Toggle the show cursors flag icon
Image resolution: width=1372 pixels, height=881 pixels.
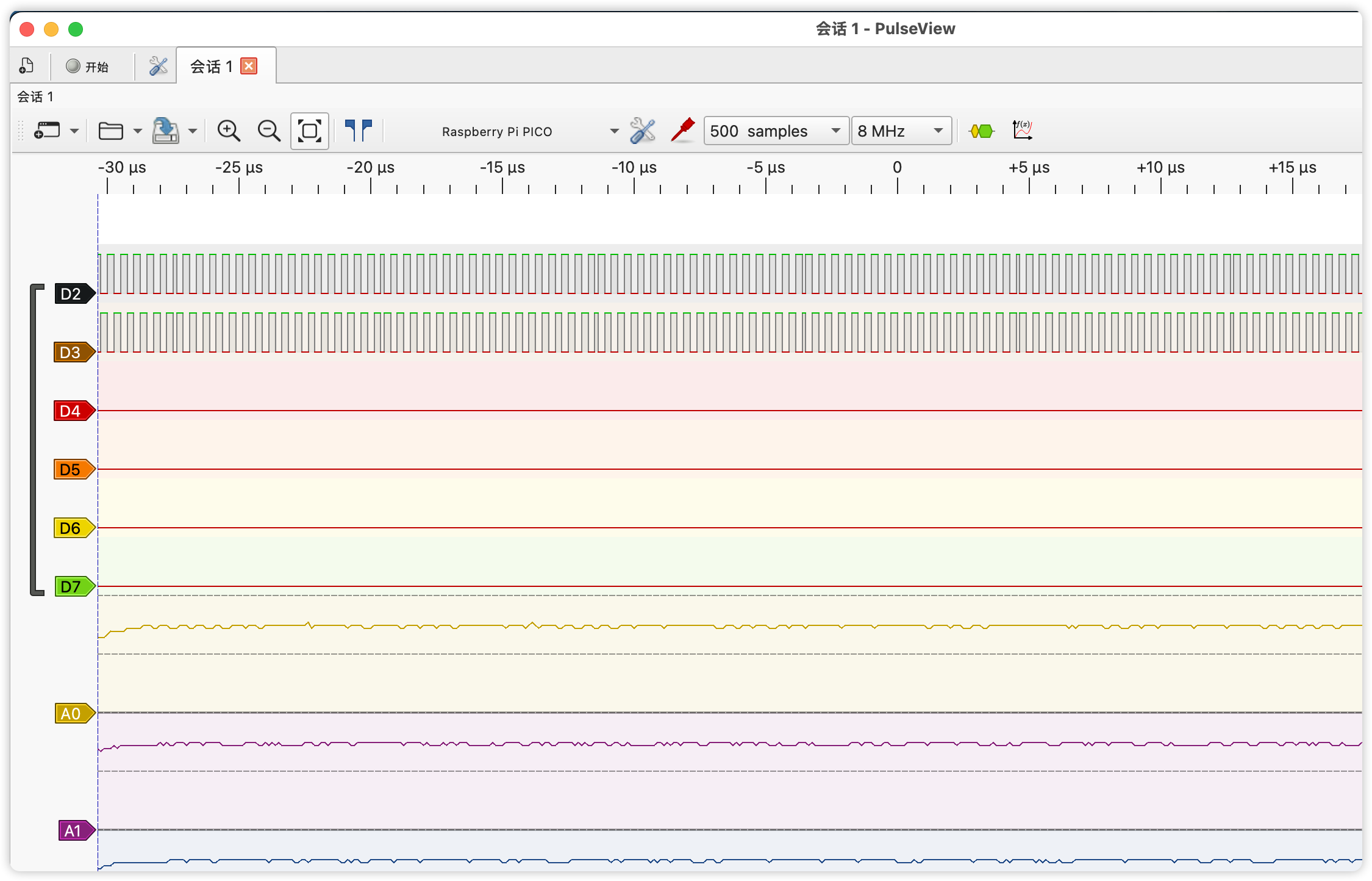tap(359, 131)
